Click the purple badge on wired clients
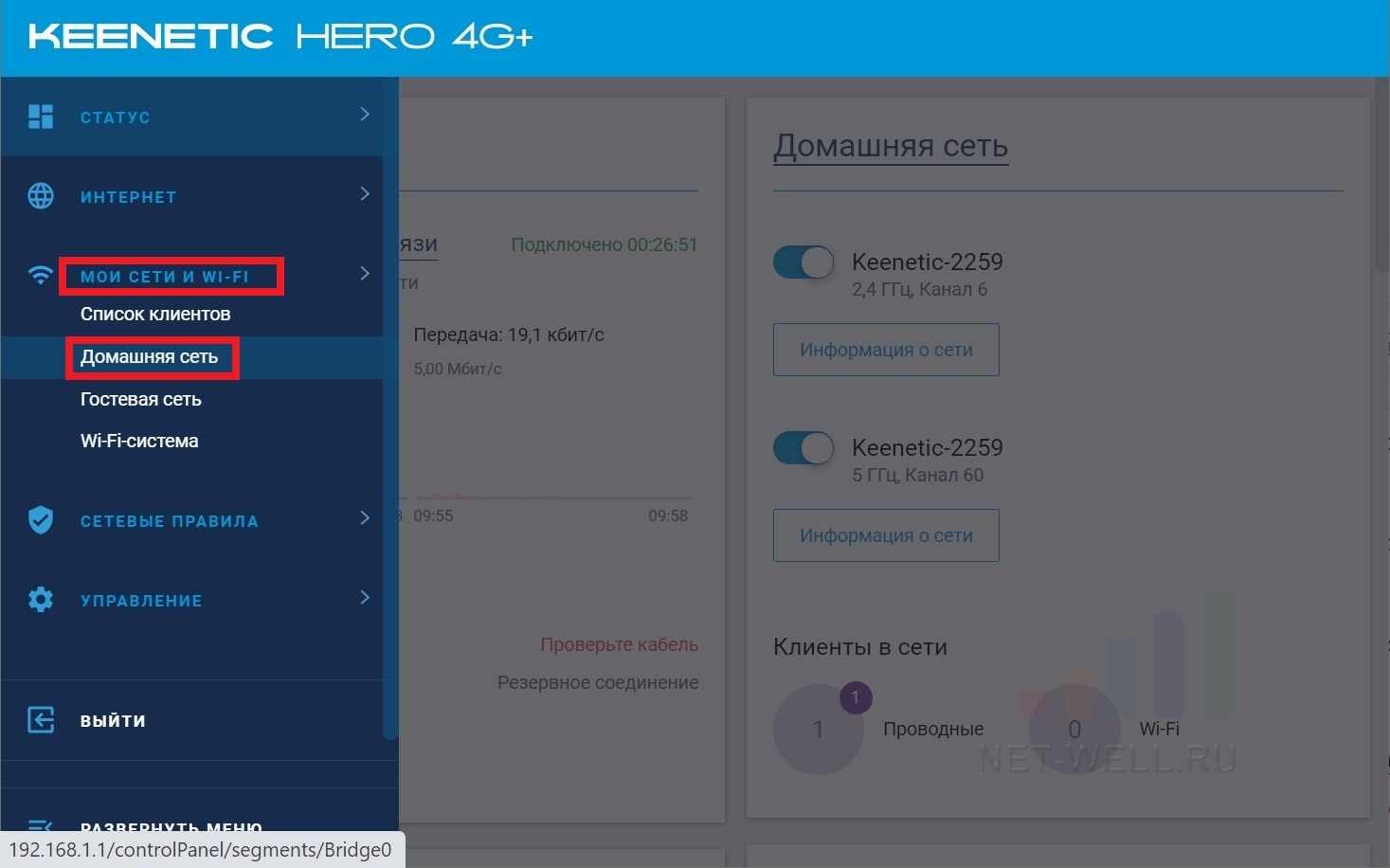Image resolution: width=1390 pixels, height=868 pixels. pos(856,697)
